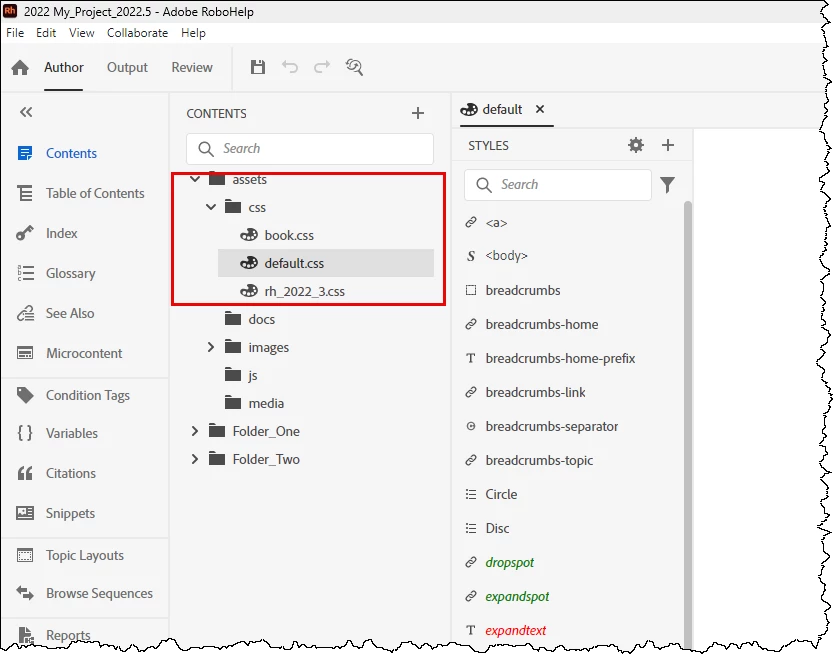Open the Index panel

coord(47,233)
